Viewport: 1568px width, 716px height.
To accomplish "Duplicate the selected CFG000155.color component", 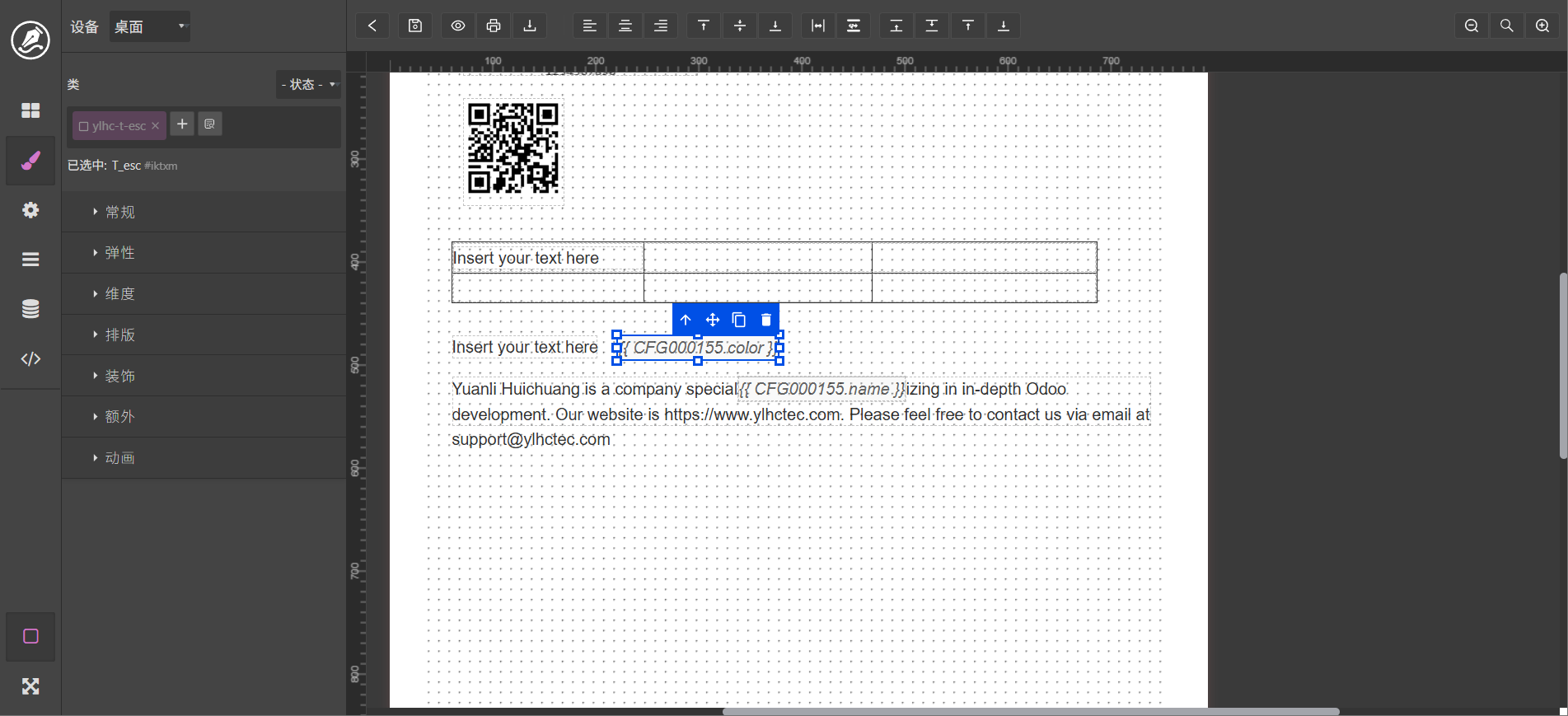I will pyautogui.click(x=739, y=320).
